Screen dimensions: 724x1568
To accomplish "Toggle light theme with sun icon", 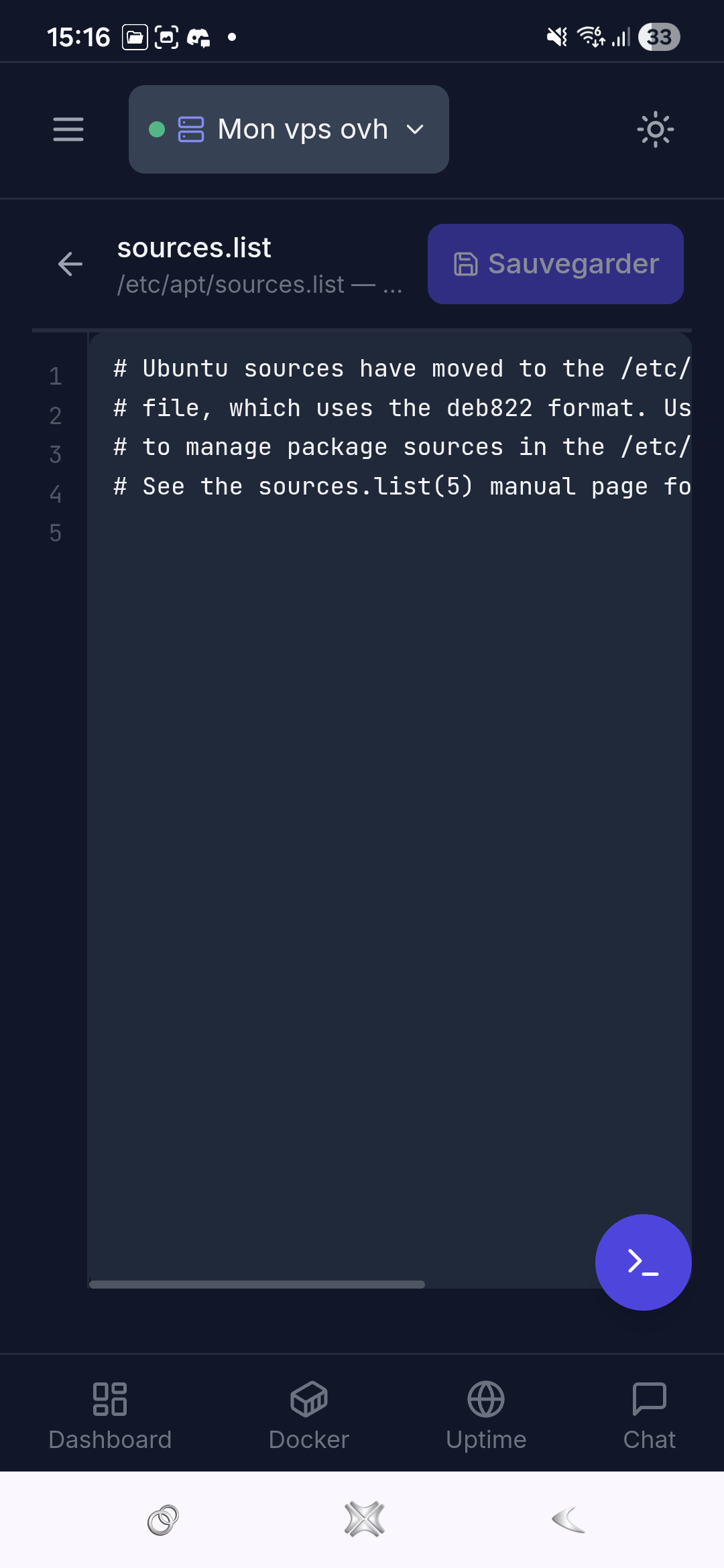I will 655,129.
